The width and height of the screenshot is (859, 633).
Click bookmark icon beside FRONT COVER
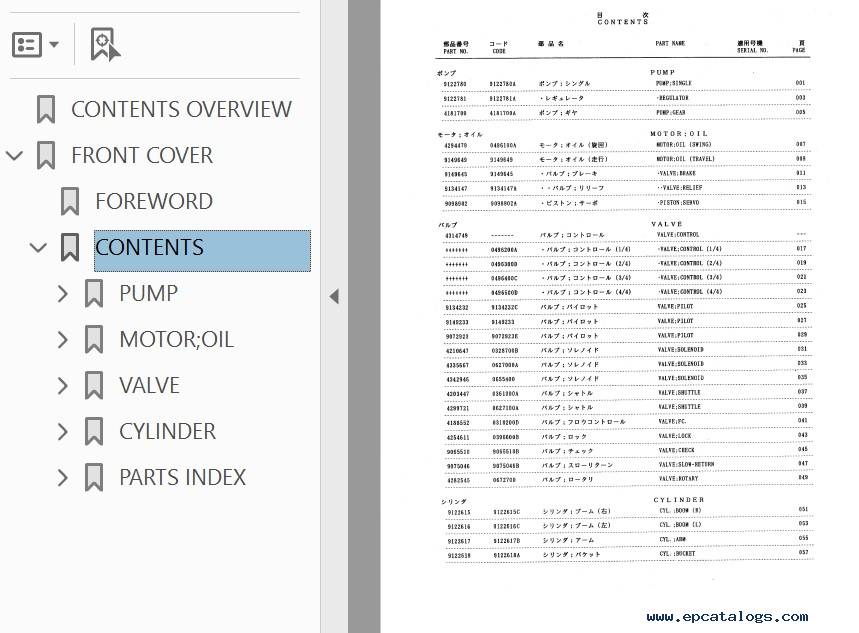click(46, 155)
